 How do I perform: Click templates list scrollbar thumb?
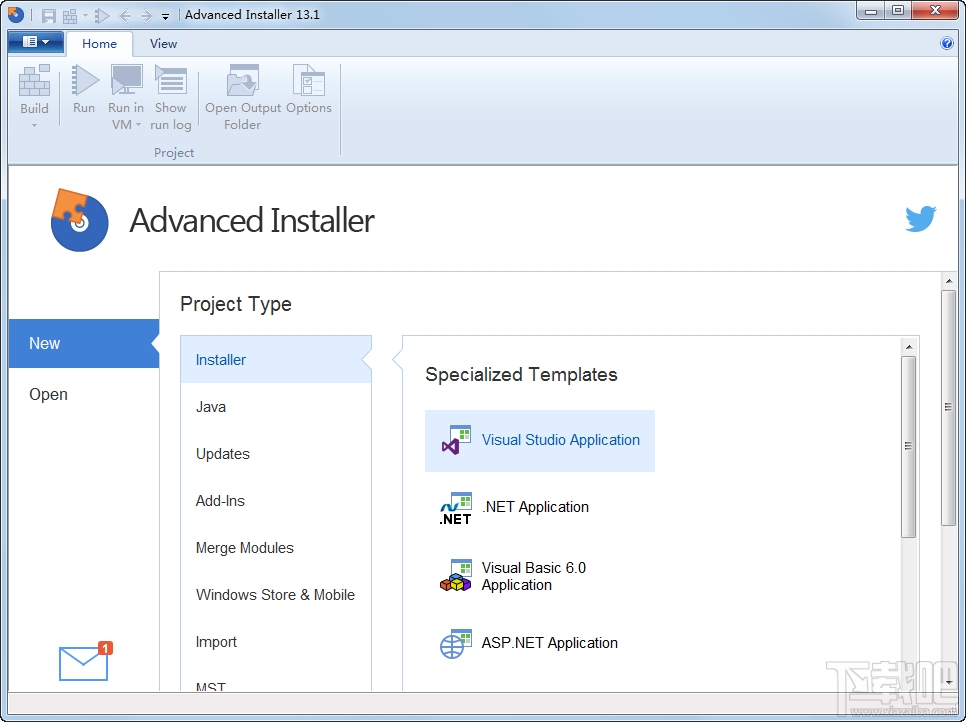pos(908,447)
